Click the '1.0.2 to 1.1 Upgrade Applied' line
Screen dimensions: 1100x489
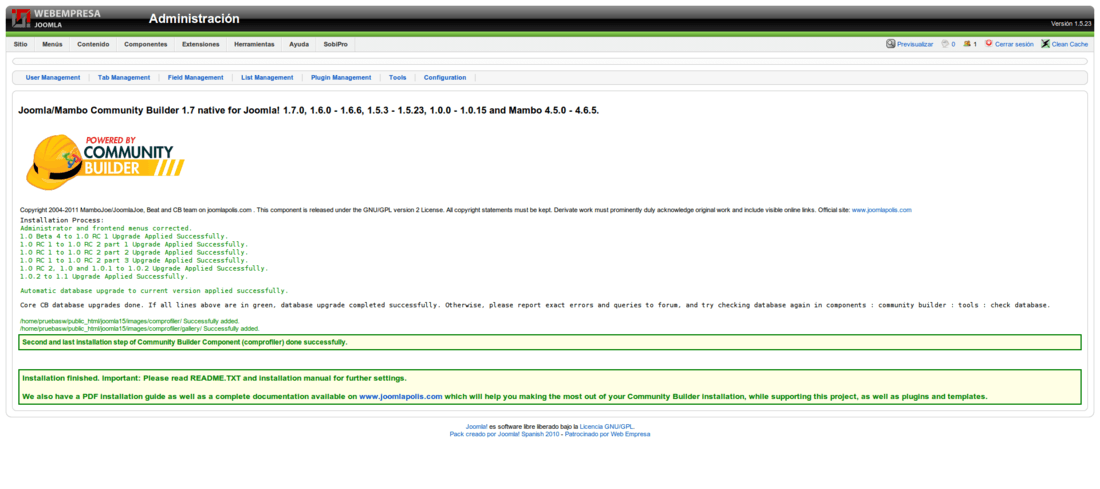(104, 276)
